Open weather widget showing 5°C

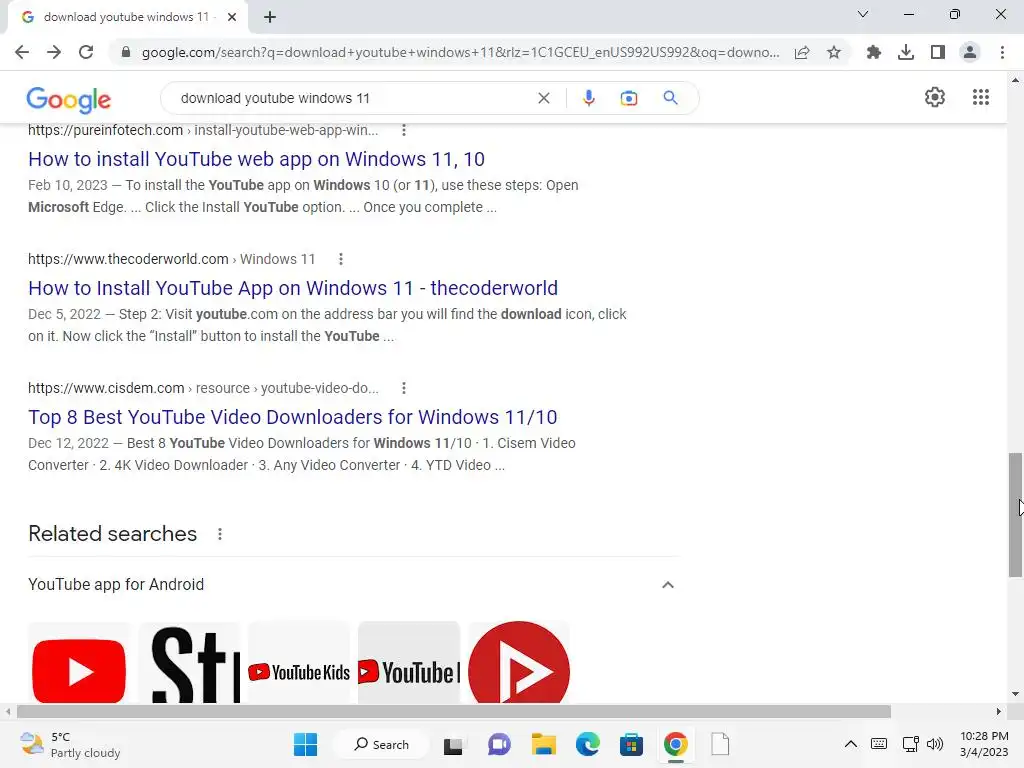click(70, 744)
